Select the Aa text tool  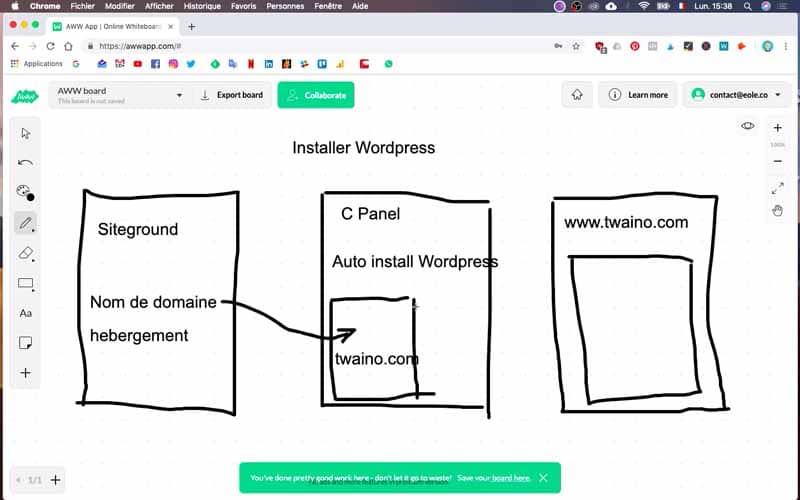point(26,313)
